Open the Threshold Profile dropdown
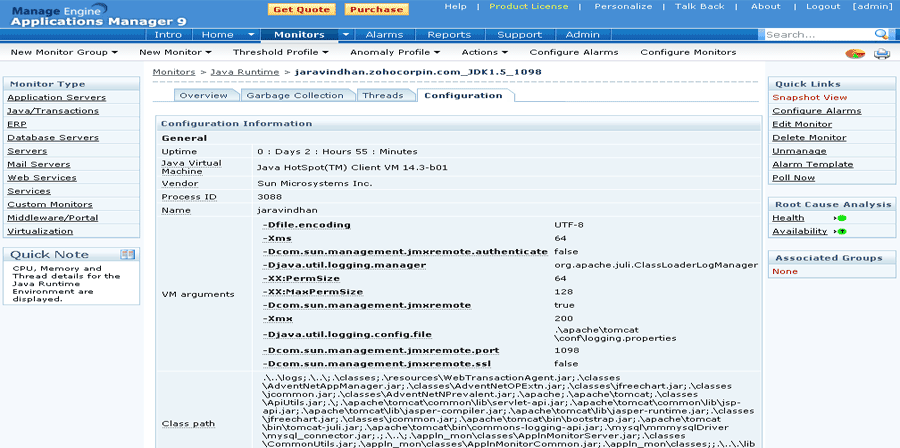Image resolution: width=900 pixels, height=448 pixels. click(281, 52)
